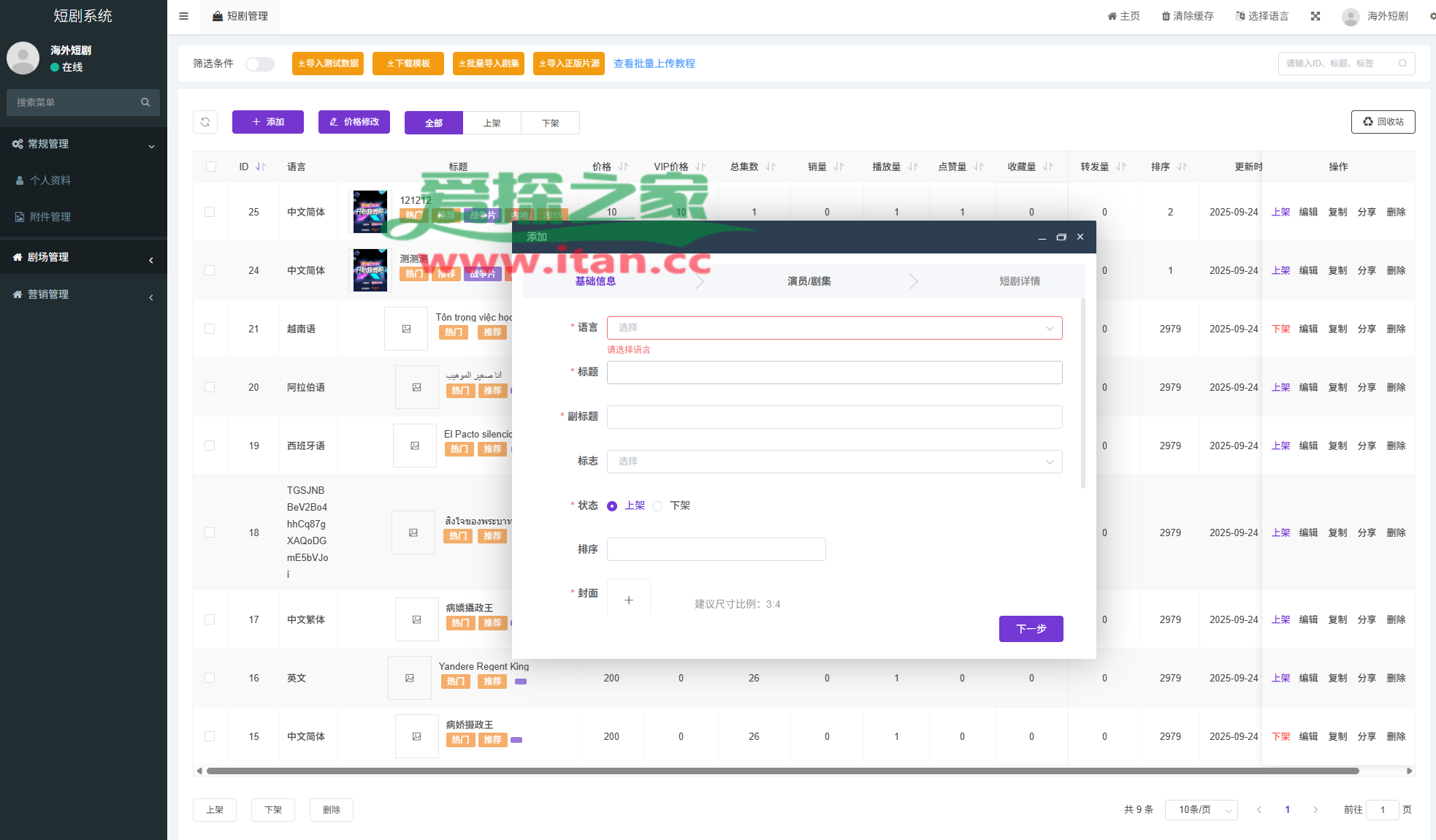Click the hamburger menu toggle icon
This screenshot has width=1436, height=840.
(x=184, y=16)
